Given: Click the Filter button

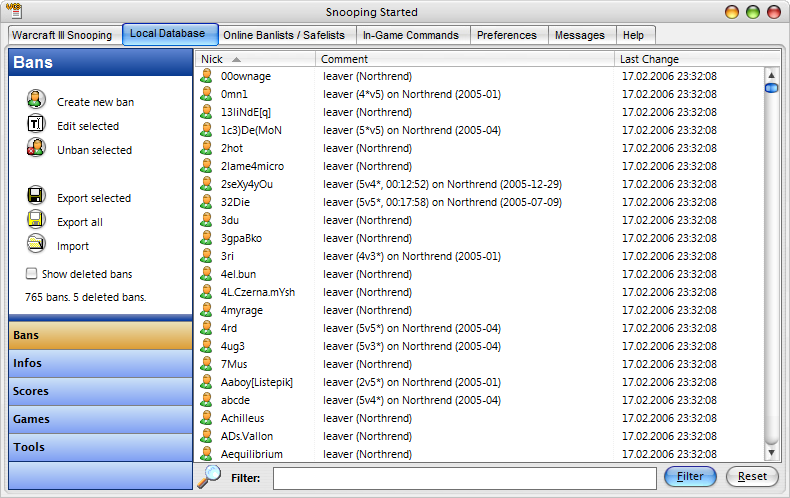Looking at the screenshot, I should (x=690, y=476).
